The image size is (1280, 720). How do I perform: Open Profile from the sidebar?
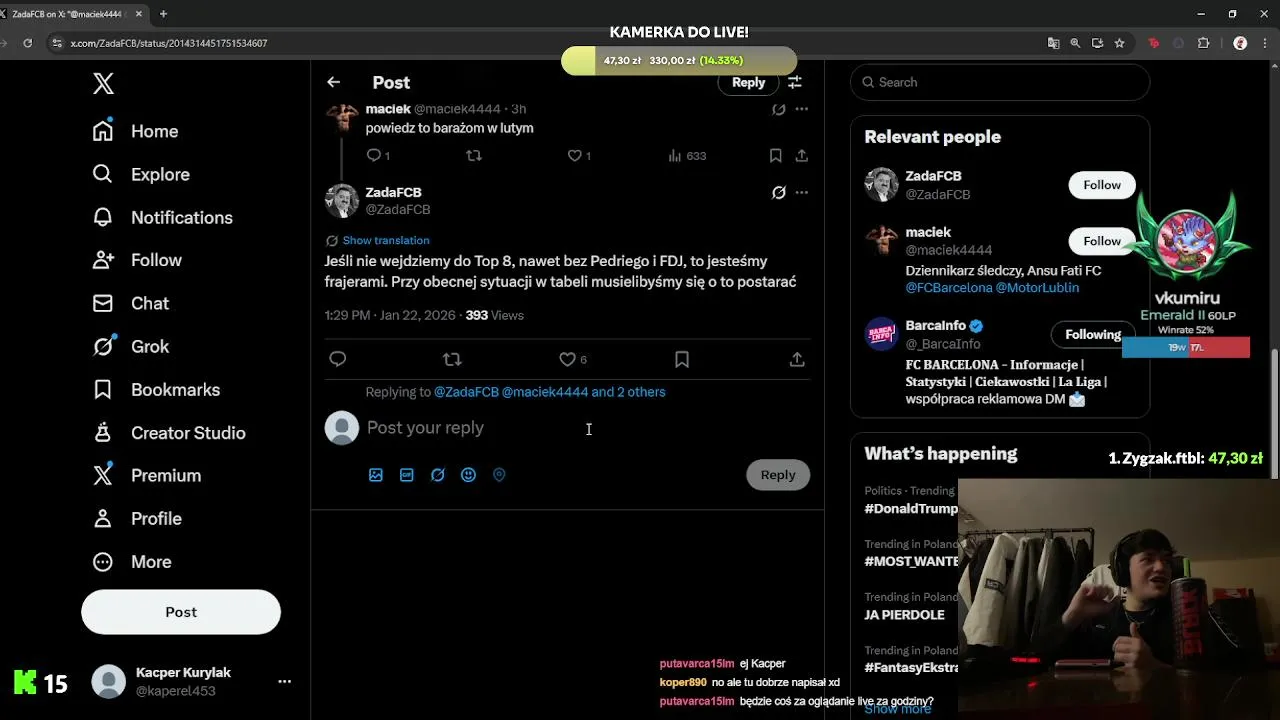tap(137, 518)
